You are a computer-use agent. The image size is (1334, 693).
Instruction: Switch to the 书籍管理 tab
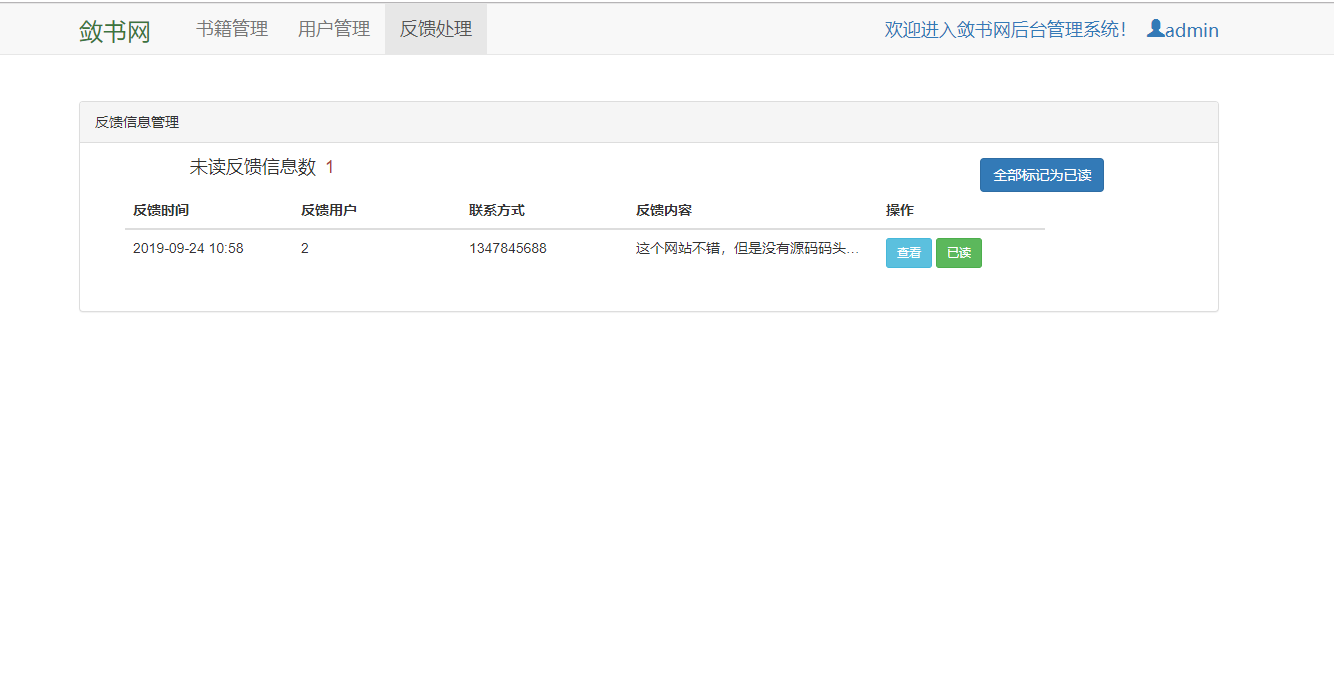click(232, 28)
